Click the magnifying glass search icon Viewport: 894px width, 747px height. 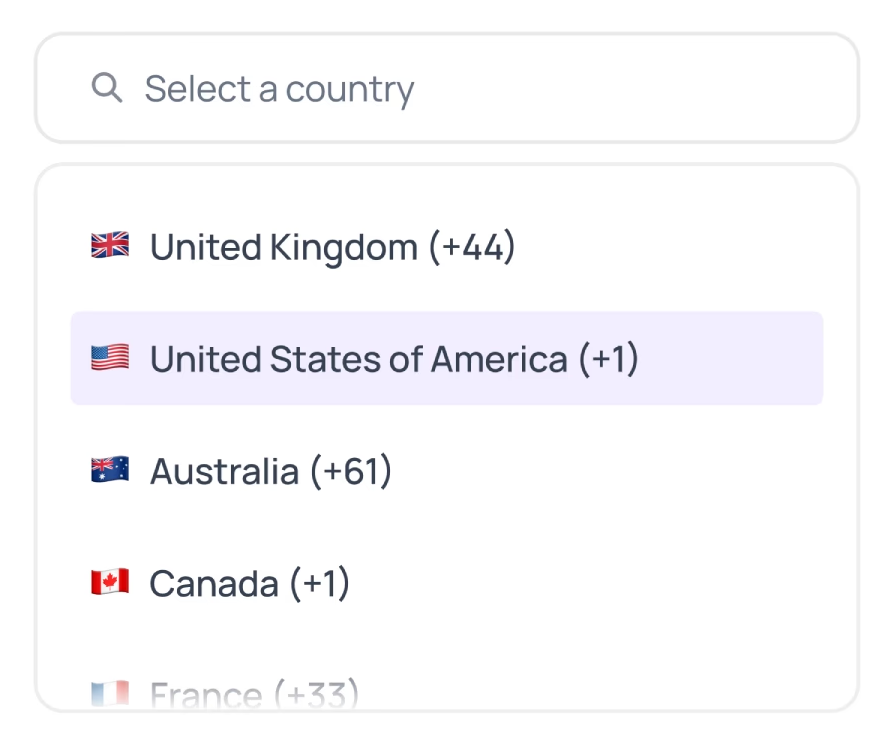(x=107, y=88)
